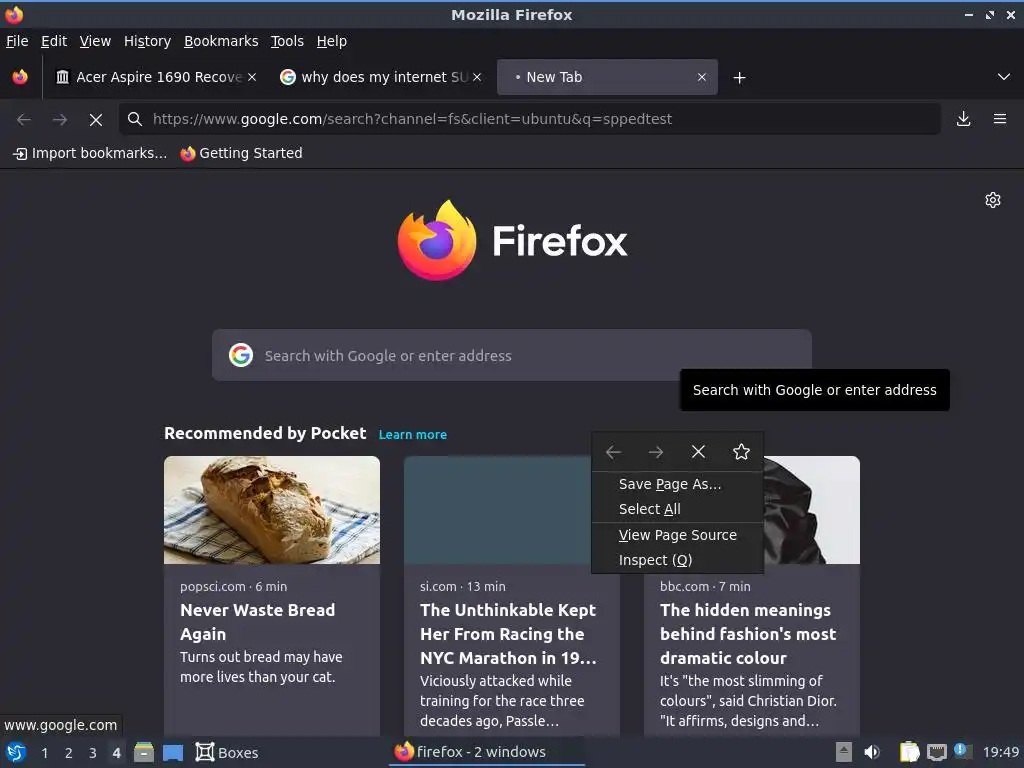Open clipboard manager tray icon
The image size is (1024, 768).
909,752
